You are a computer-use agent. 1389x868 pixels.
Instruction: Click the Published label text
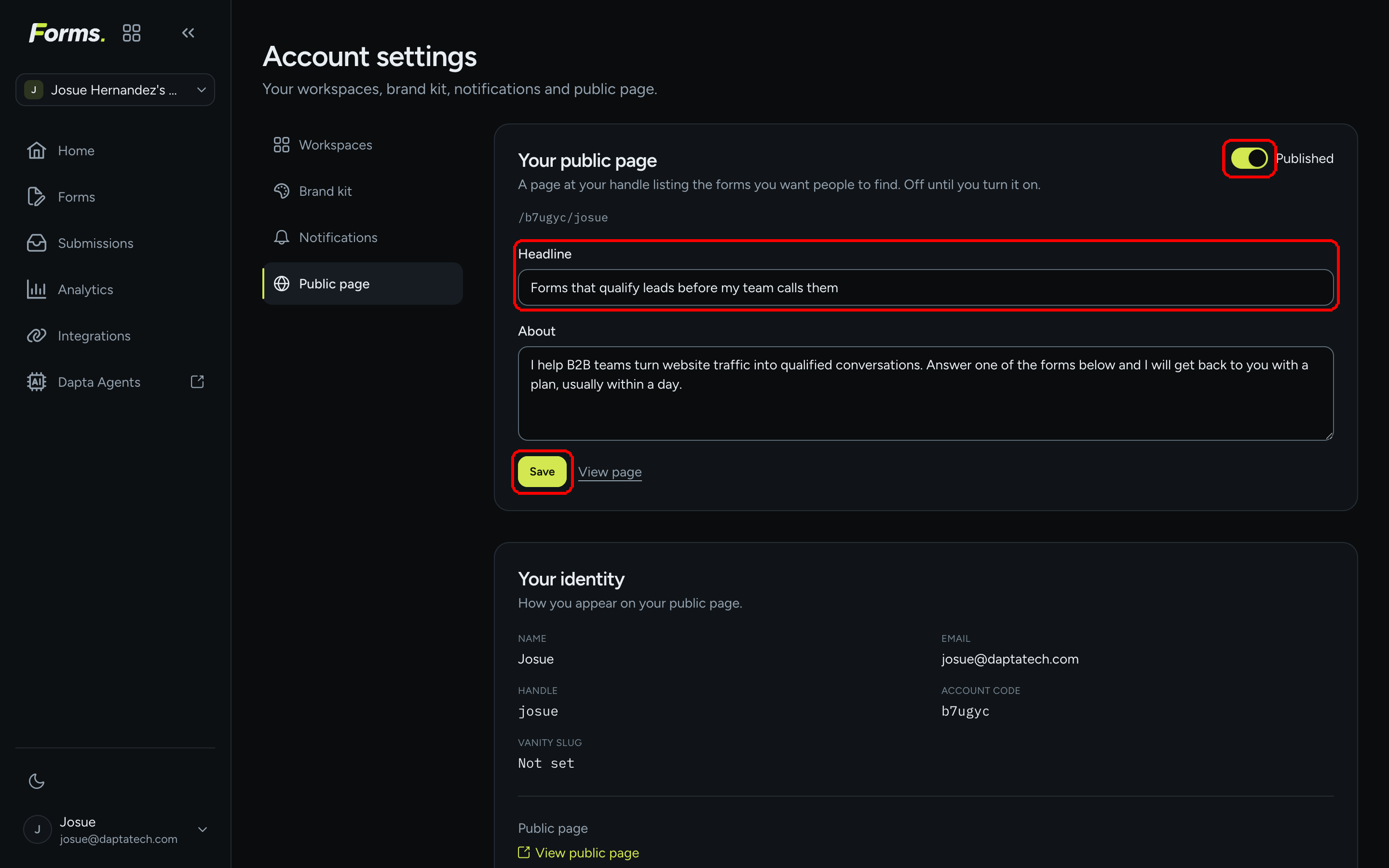[1304, 159]
